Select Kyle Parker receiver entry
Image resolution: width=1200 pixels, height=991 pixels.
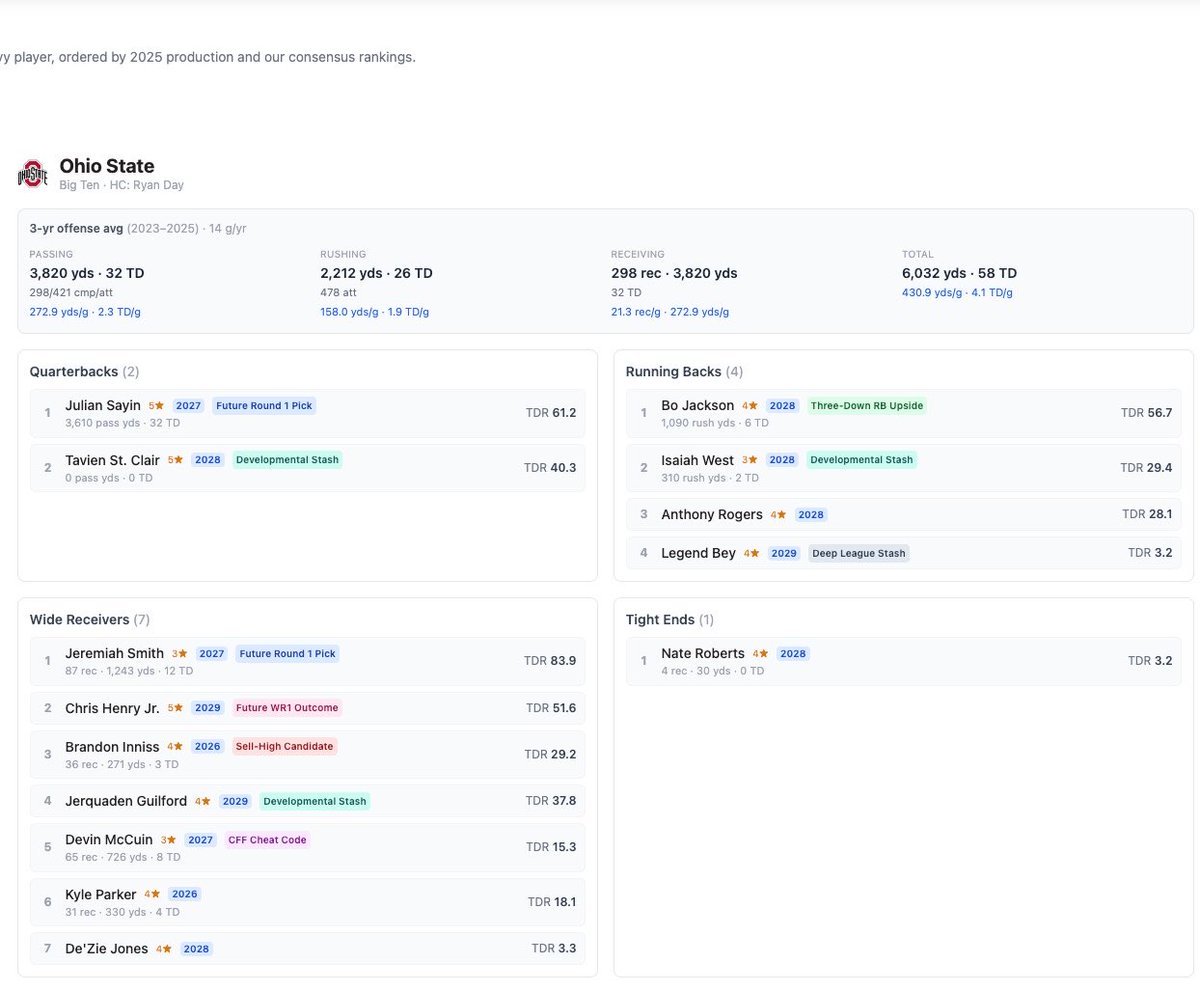point(307,902)
